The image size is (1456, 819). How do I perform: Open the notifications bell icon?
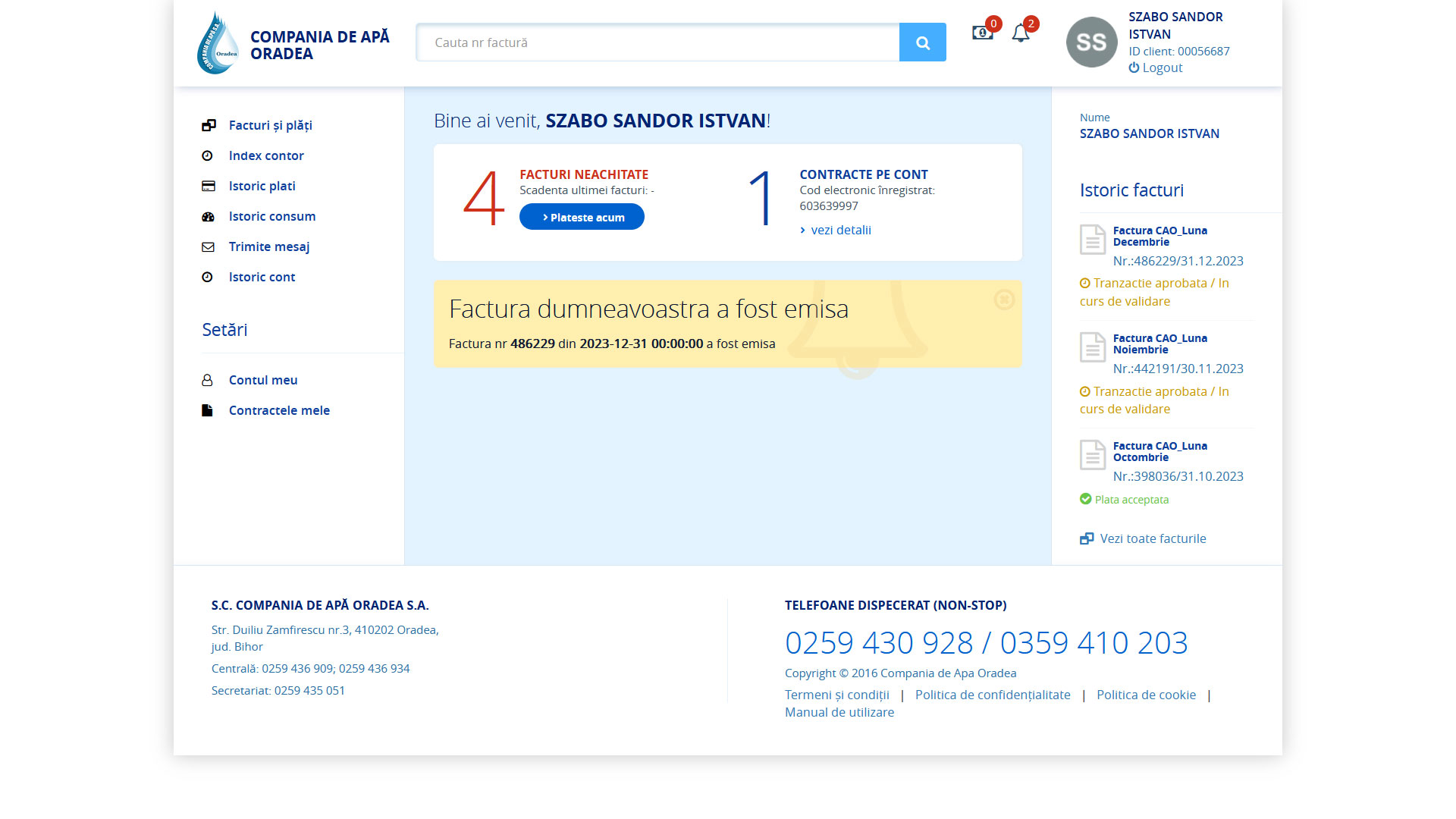(1020, 33)
